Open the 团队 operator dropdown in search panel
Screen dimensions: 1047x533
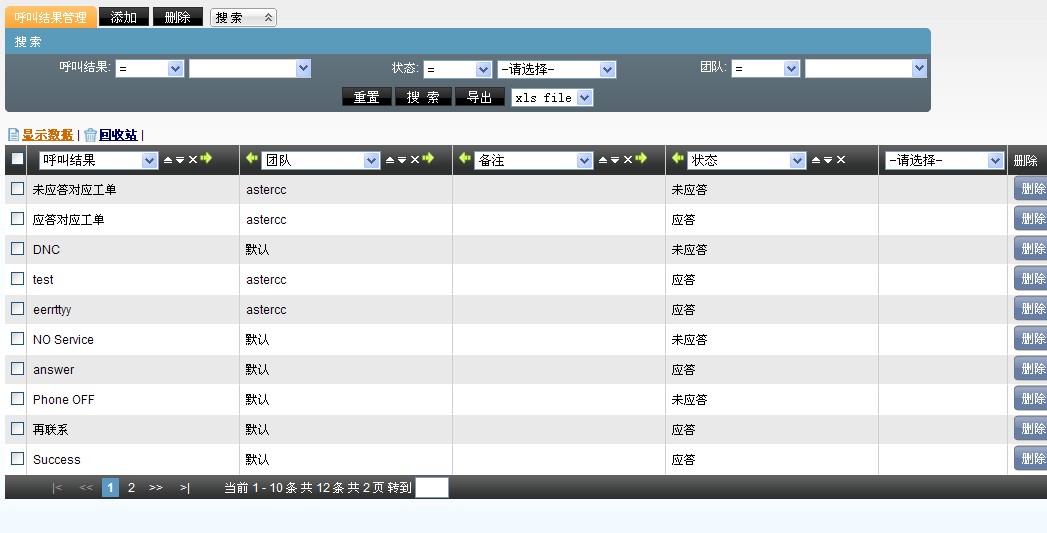765,69
